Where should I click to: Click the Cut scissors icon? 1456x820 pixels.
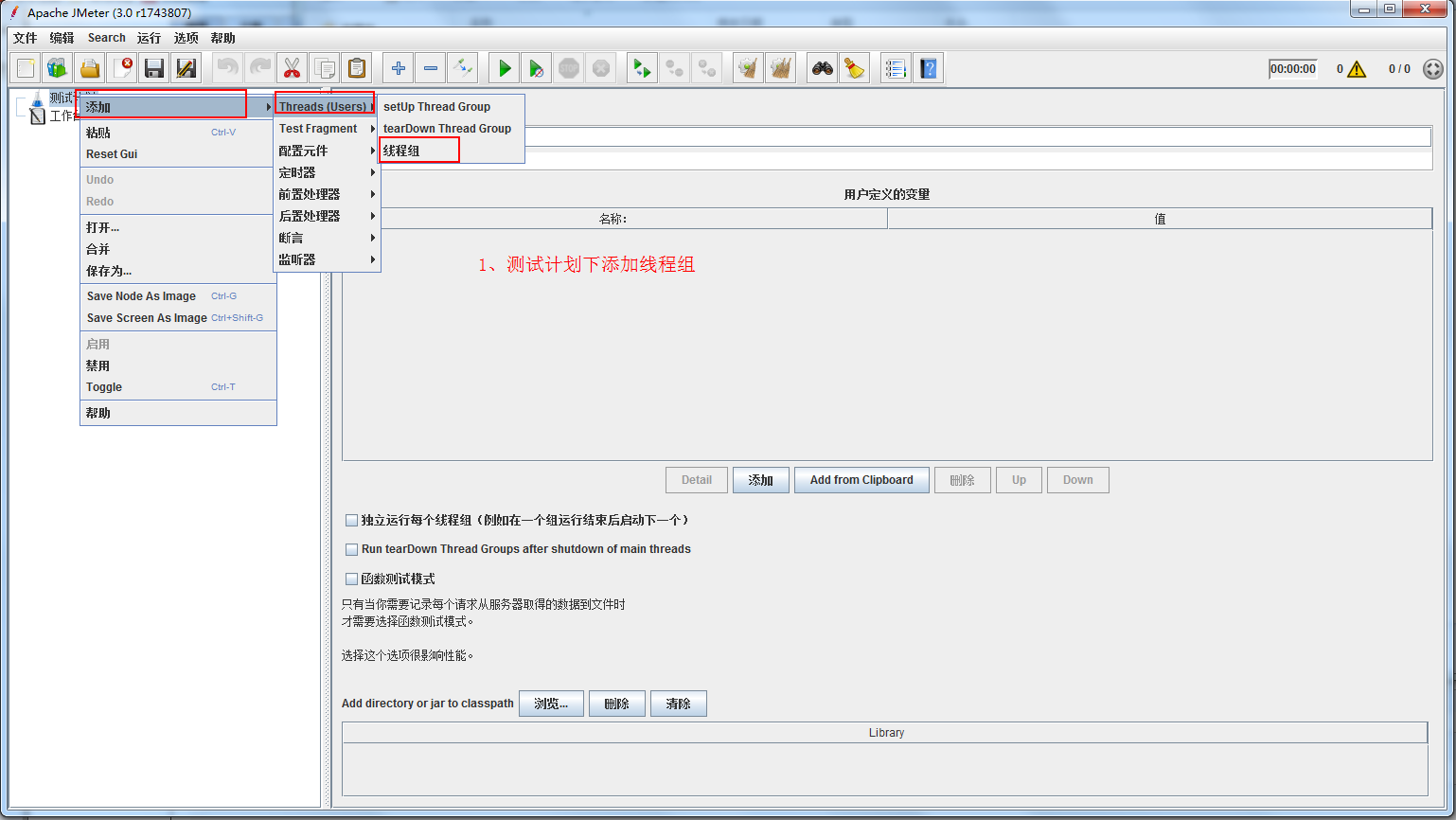(292, 68)
